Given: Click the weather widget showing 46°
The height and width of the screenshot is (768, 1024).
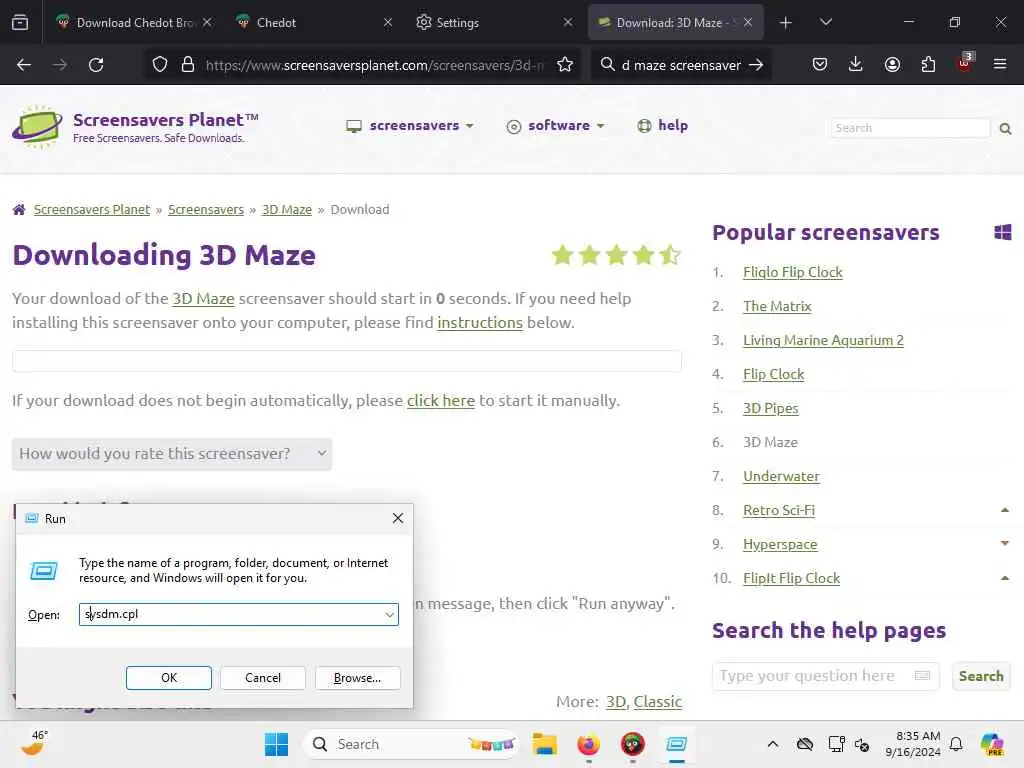Looking at the screenshot, I should tap(34, 743).
